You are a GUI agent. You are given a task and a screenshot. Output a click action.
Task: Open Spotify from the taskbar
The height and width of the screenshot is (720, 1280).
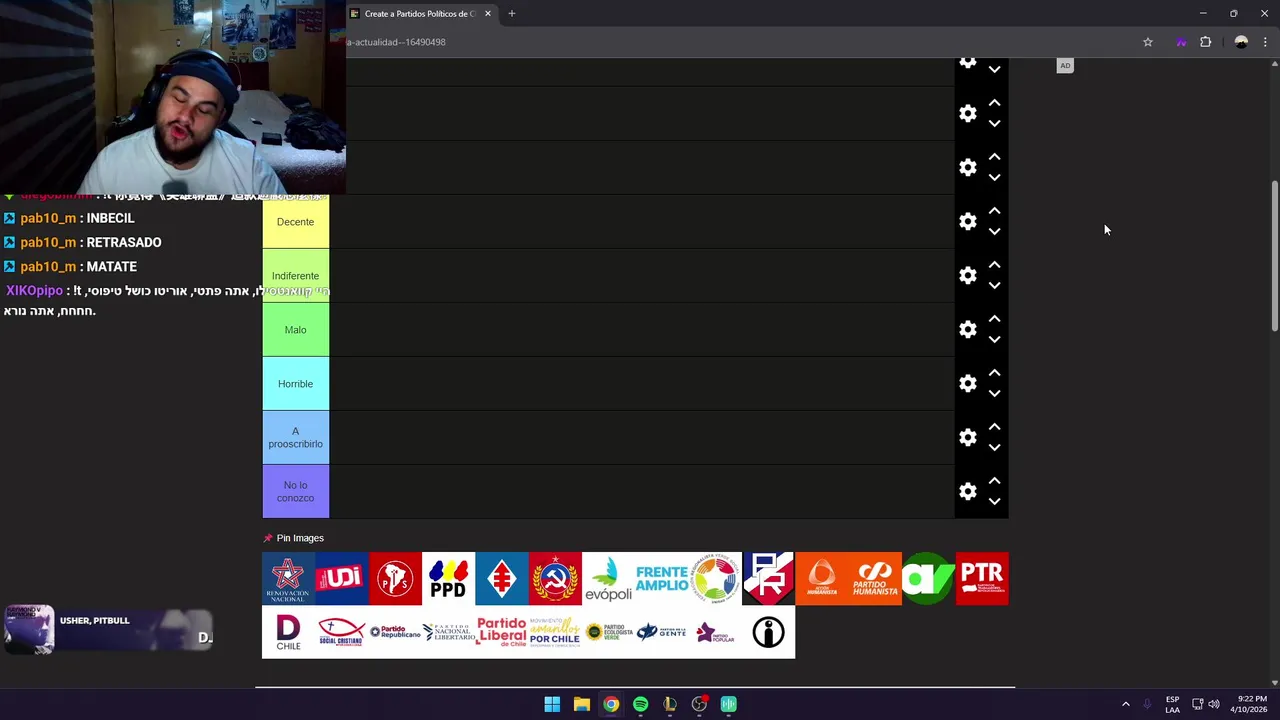640,704
